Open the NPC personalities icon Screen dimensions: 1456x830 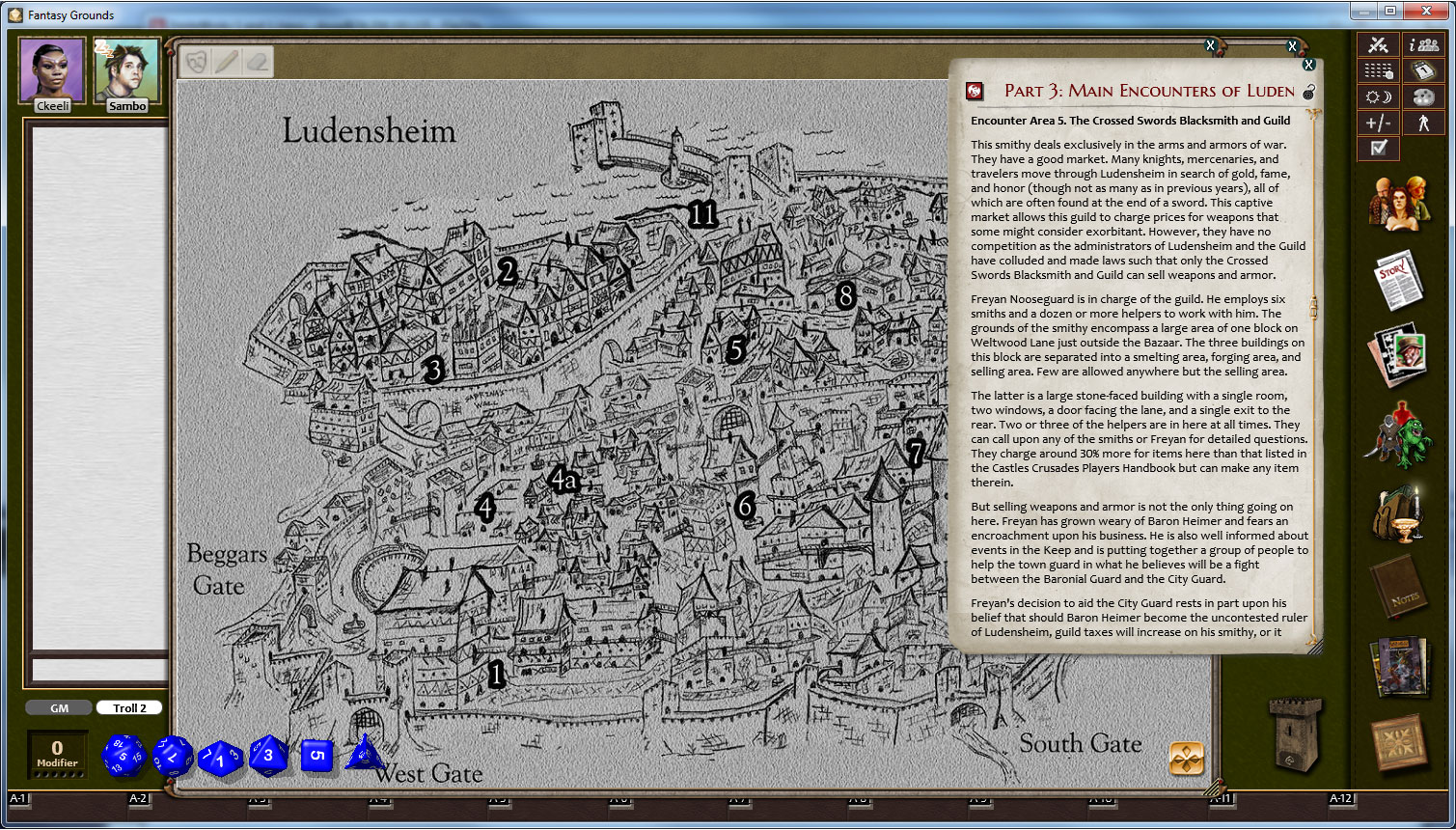(x=1399, y=434)
